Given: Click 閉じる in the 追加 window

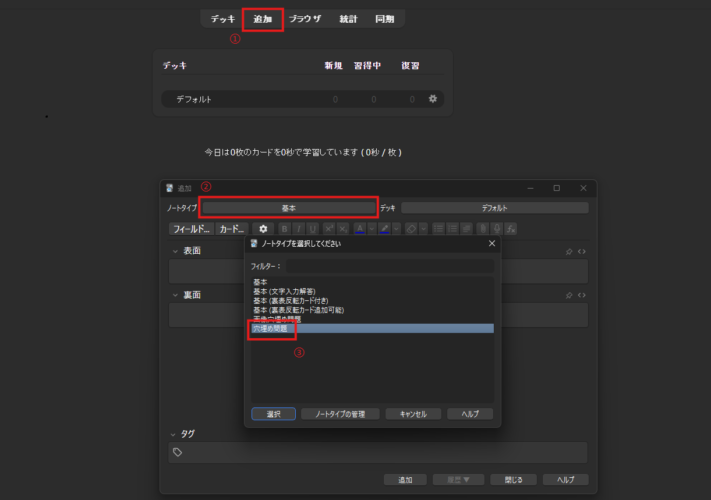Looking at the screenshot, I should (513, 480).
